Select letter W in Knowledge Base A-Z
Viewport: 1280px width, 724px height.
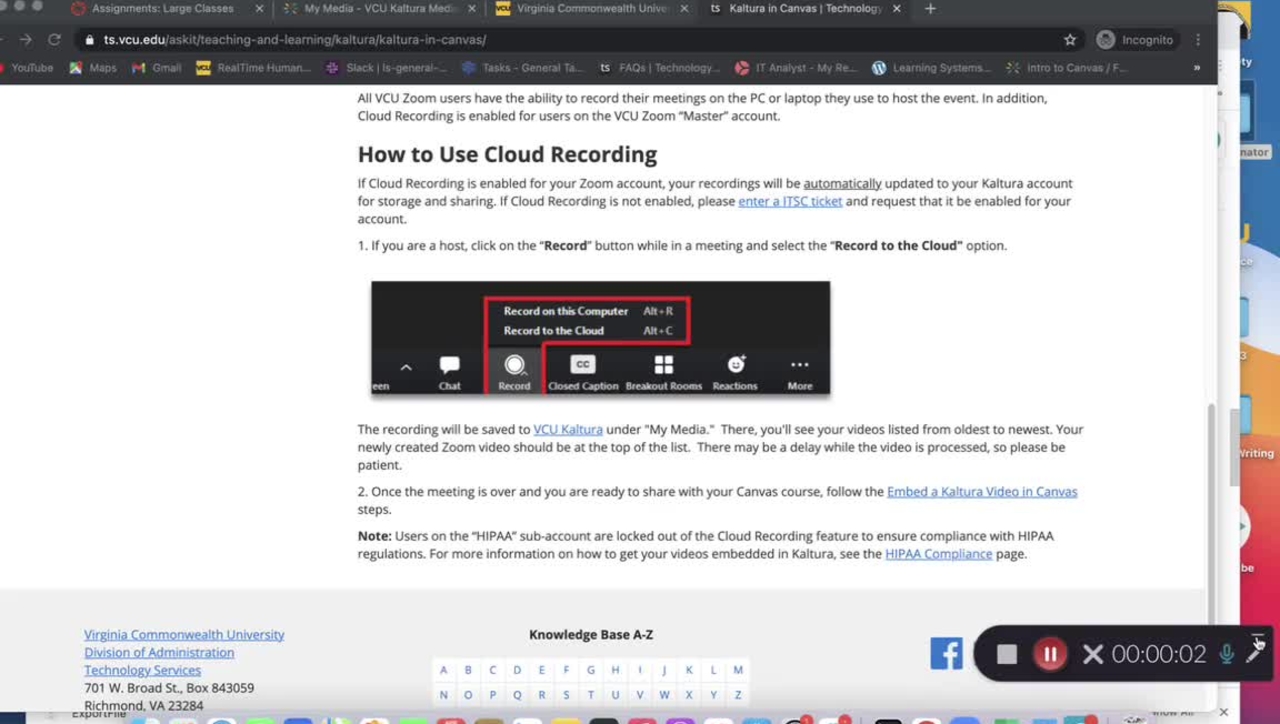click(664, 694)
